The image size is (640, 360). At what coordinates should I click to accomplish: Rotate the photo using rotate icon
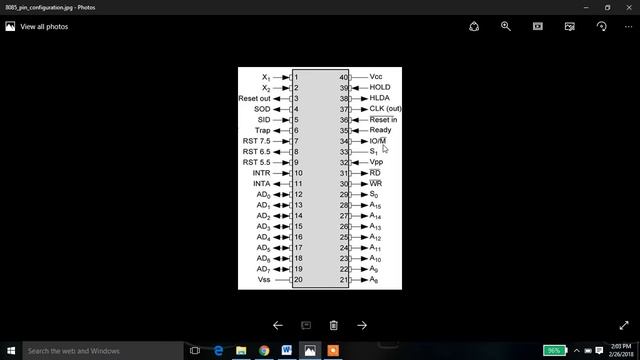tap(601, 27)
